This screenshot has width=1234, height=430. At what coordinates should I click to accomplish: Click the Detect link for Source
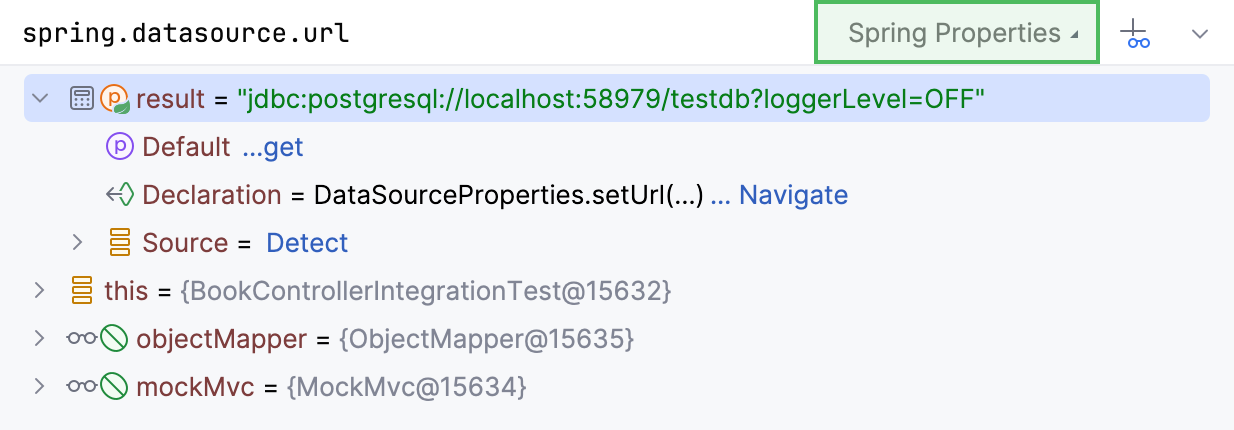pos(307,243)
